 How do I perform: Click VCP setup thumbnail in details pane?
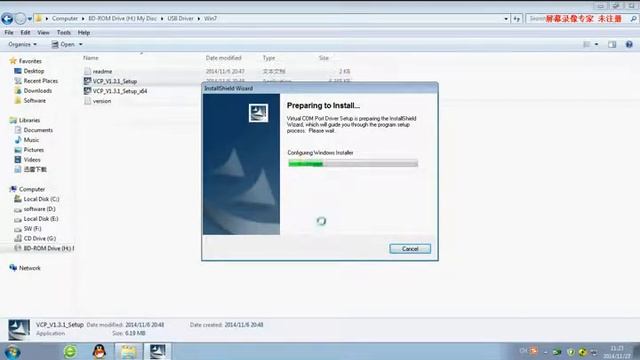pos(19,329)
